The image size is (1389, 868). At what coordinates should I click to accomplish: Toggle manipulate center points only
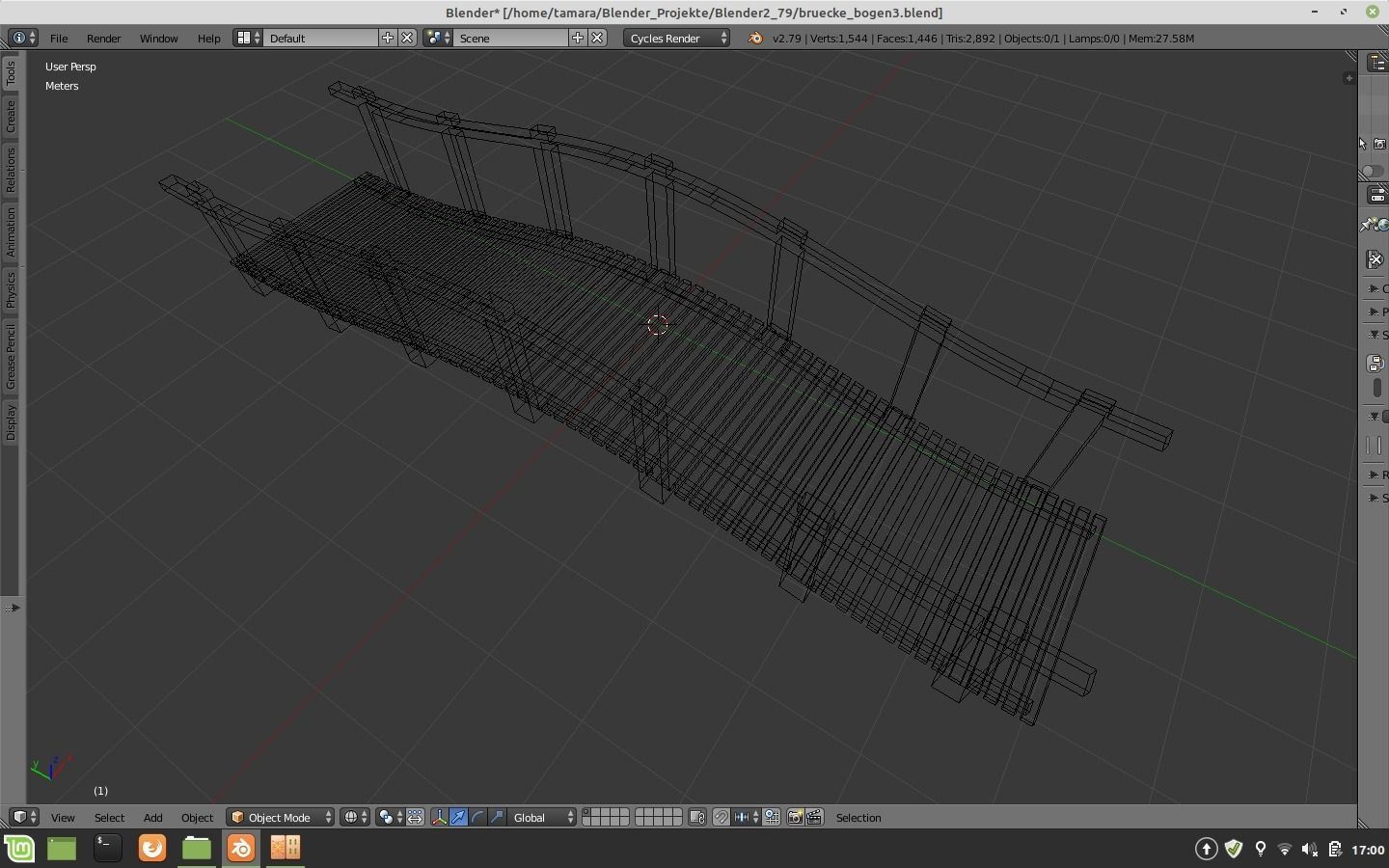coord(415,817)
